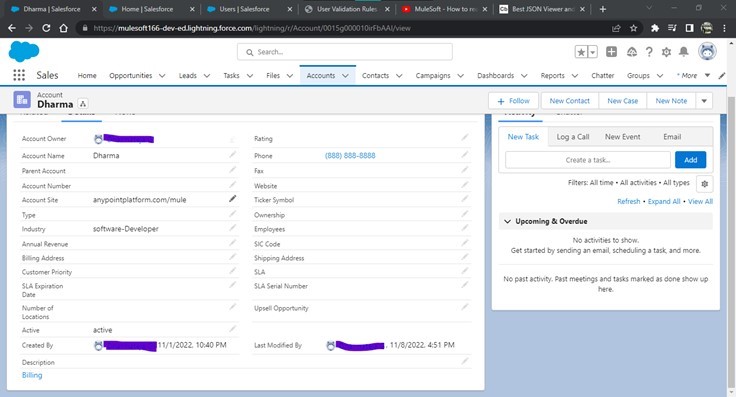
Task: Edit Phone field pencil icon
Action: click(464, 155)
